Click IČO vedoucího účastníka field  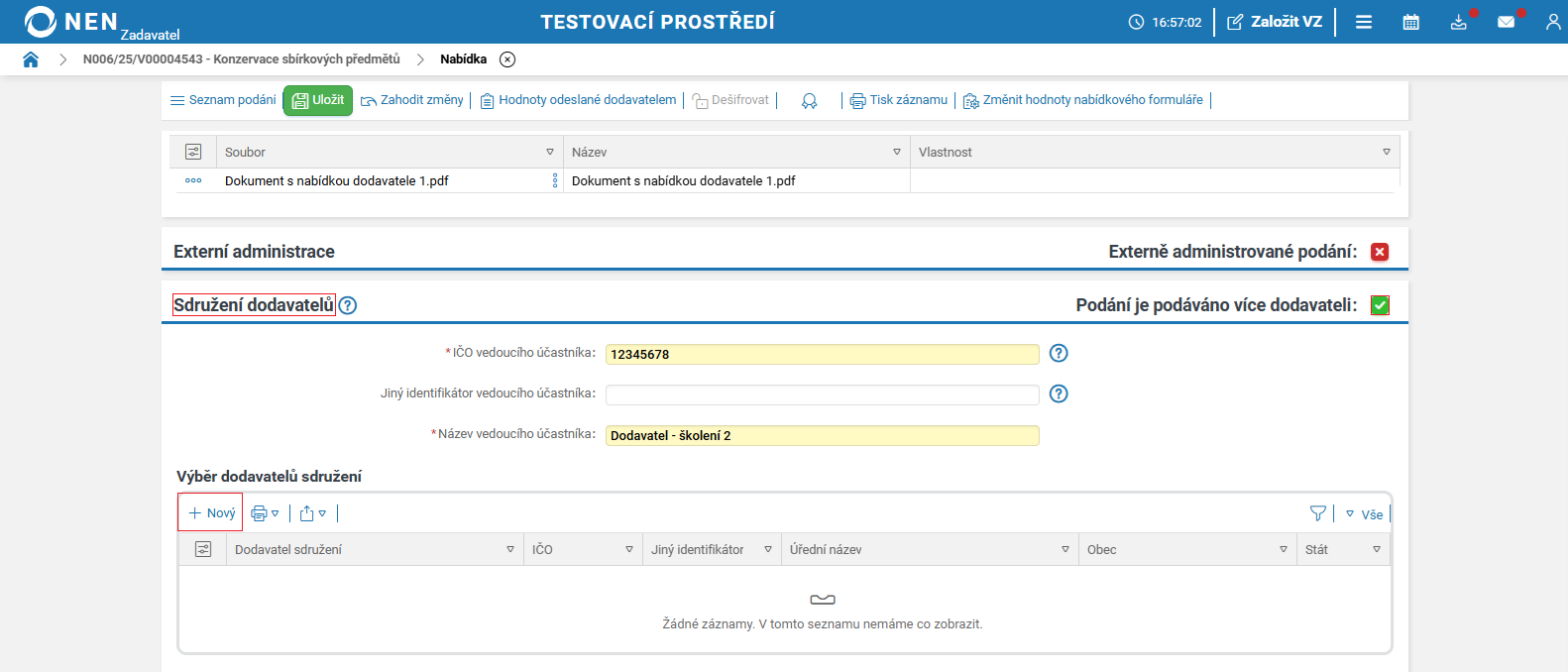(823, 354)
